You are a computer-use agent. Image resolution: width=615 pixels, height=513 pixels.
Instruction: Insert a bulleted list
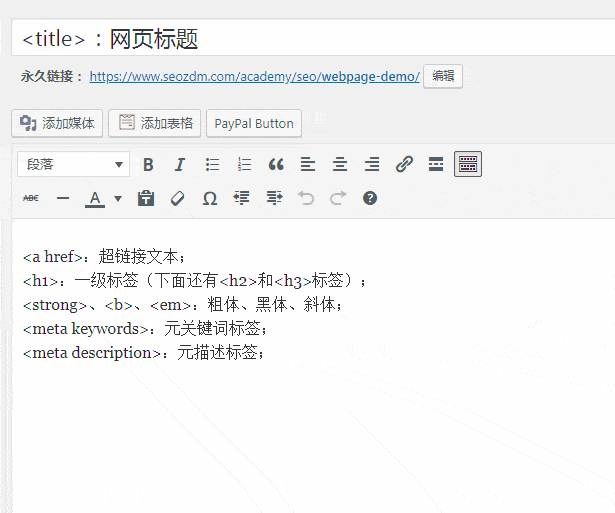pyautogui.click(x=212, y=164)
